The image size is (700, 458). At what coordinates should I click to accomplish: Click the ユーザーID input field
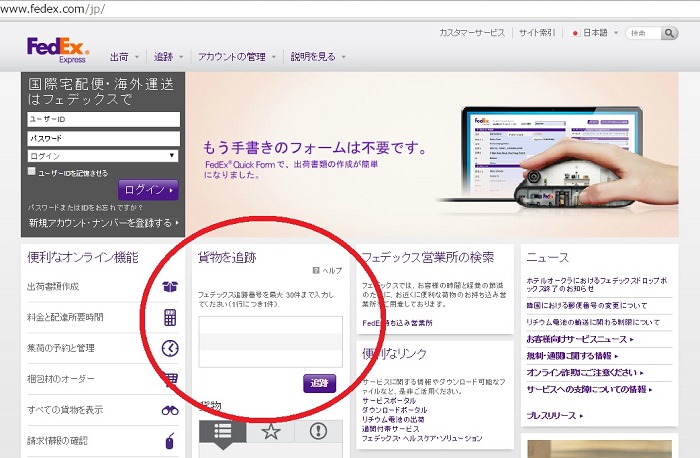(104, 120)
